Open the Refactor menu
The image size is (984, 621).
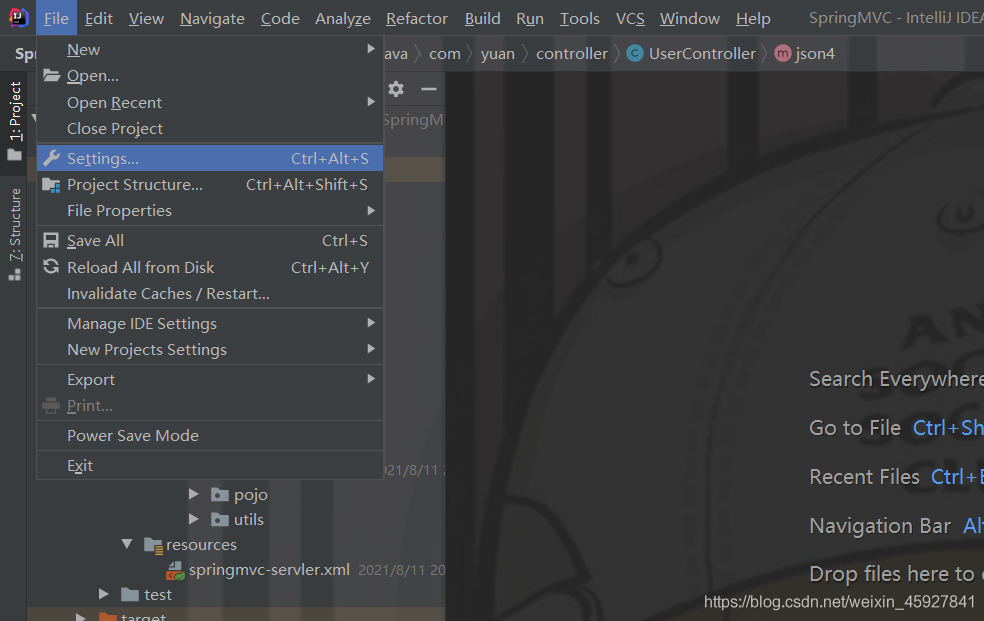(417, 19)
